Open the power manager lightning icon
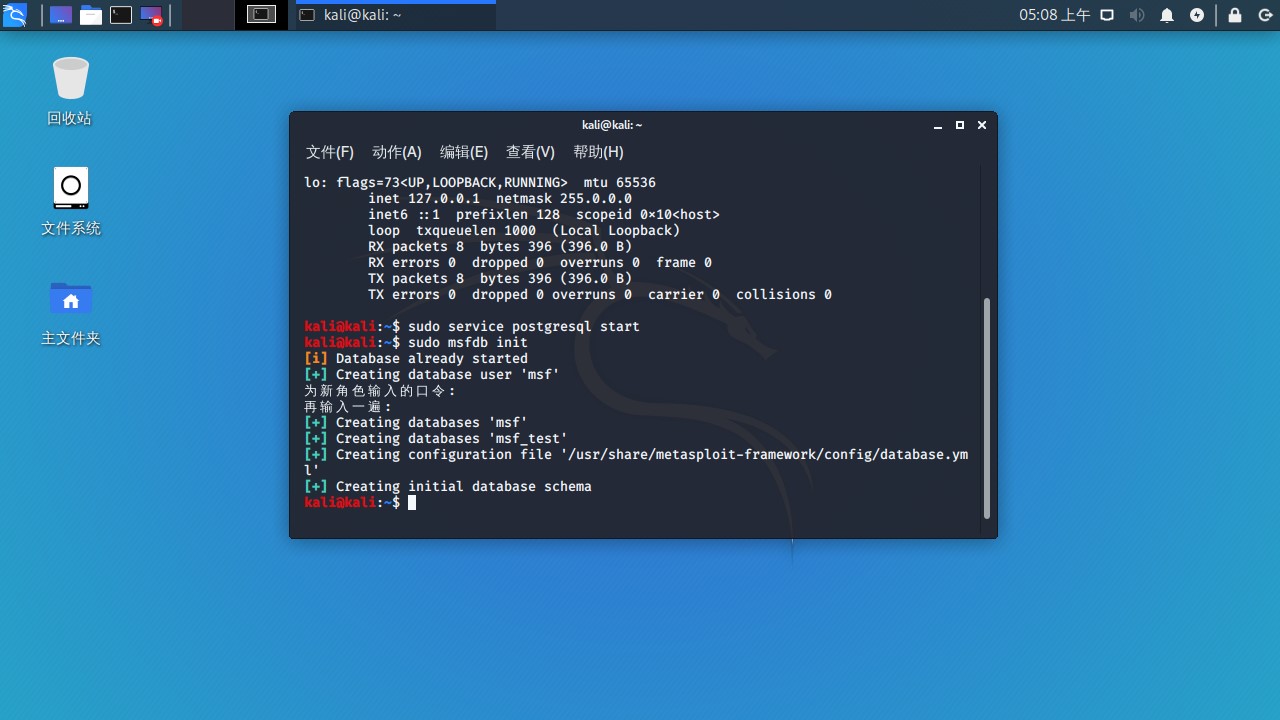The image size is (1280, 720). click(x=1197, y=15)
